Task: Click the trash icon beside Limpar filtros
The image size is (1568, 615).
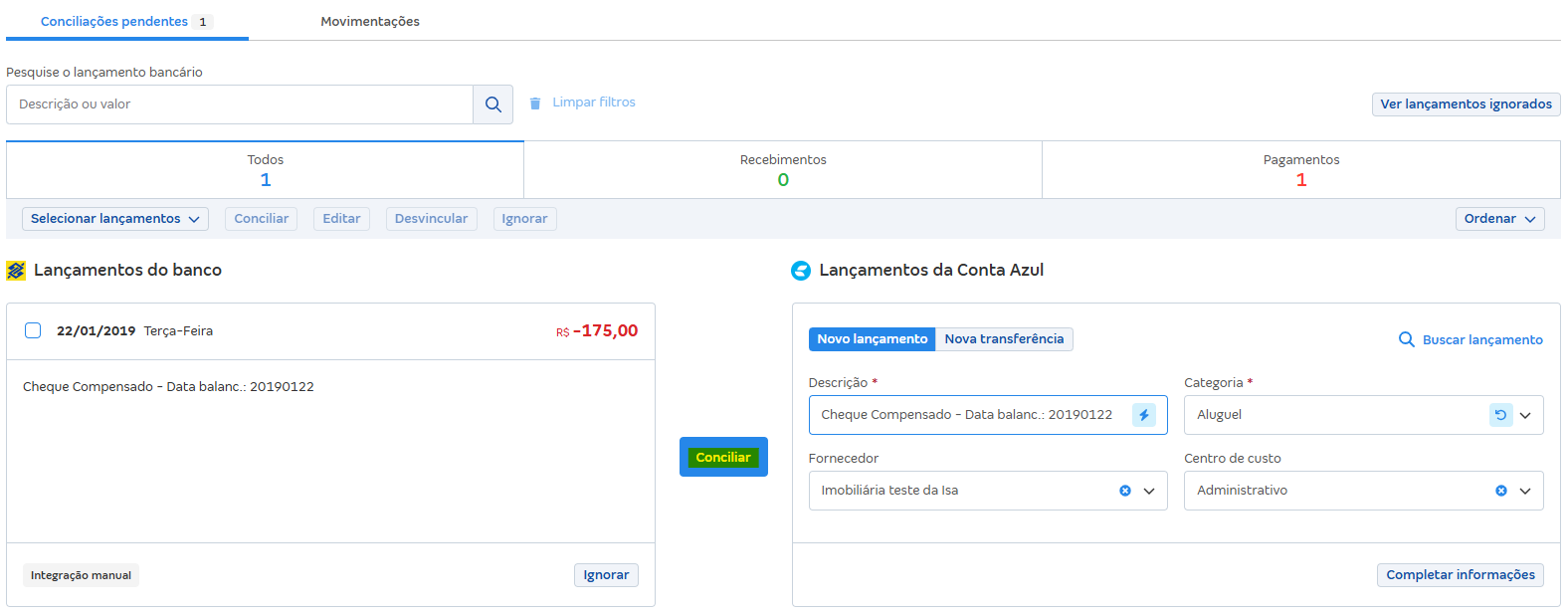Action: click(x=535, y=103)
